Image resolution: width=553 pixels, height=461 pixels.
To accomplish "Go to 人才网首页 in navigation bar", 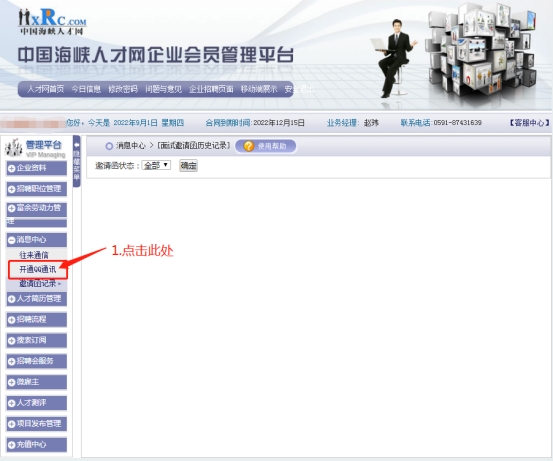I will click(45, 89).
